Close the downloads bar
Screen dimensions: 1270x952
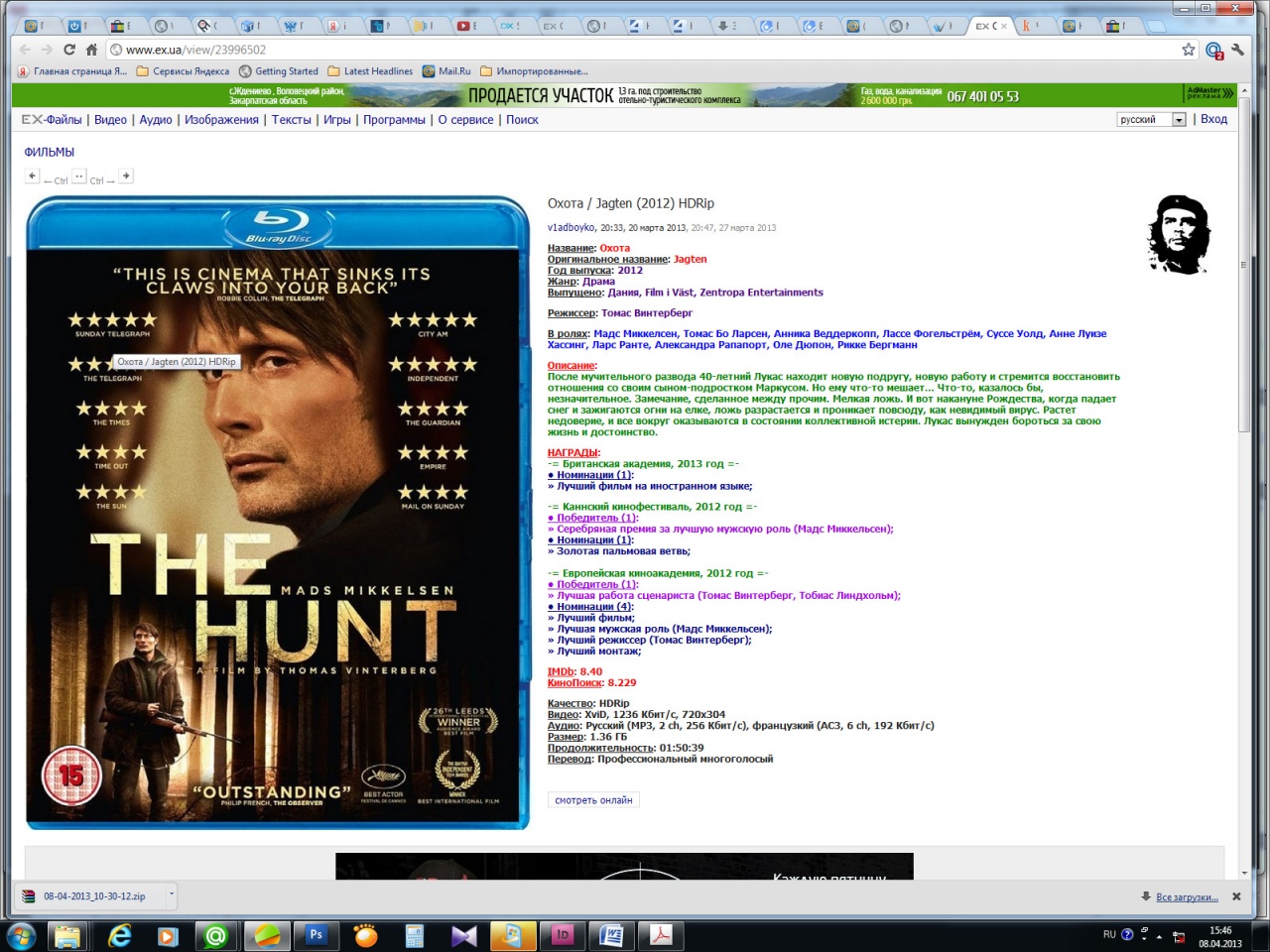tap(1236, 896)
